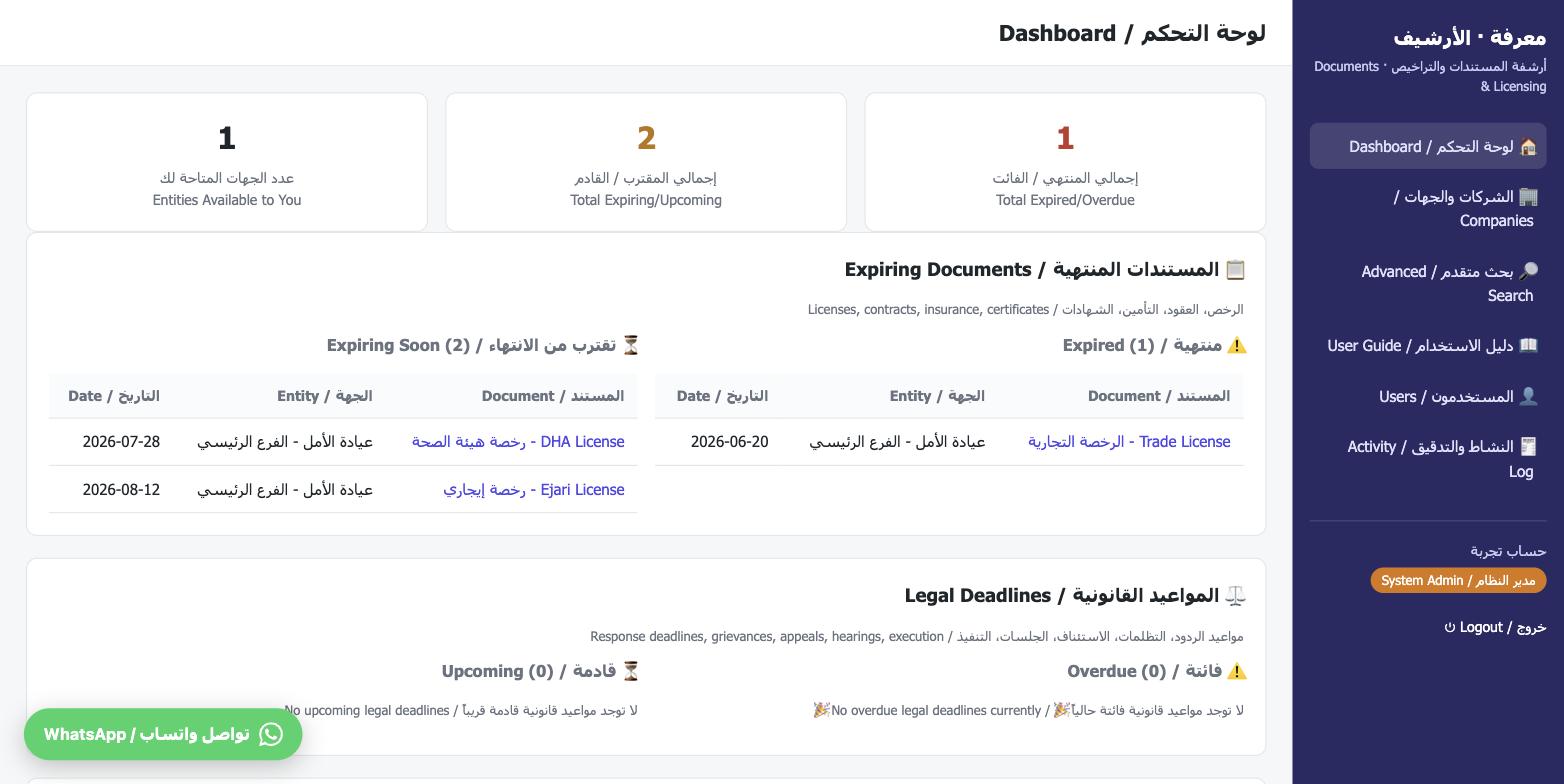This screenshot has height=784, width=1564.
Task: Open the WhatsApp contact button
Action: click(163, 734)
